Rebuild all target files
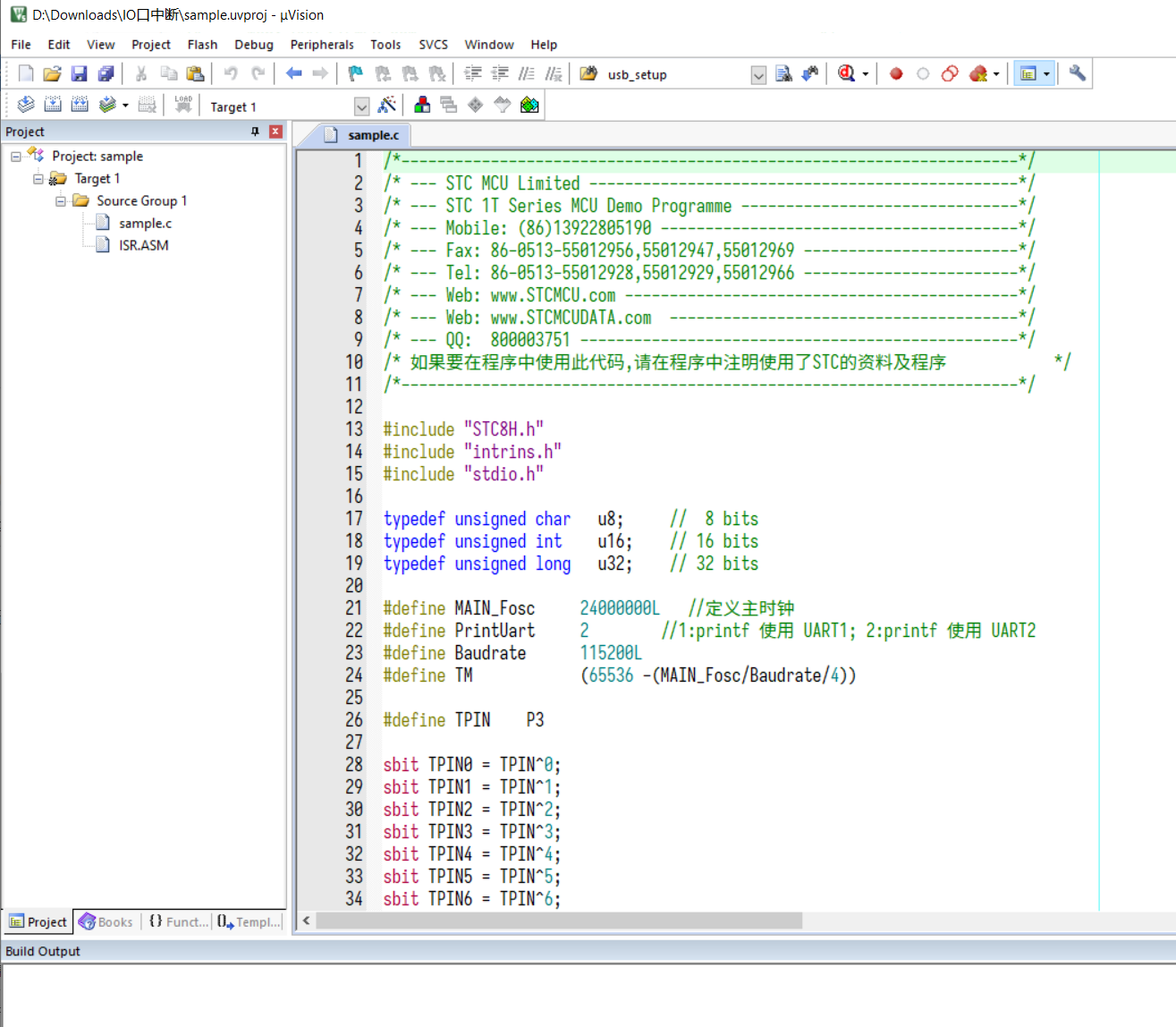Viewport: 1176px width, 1027px height. tap(80, 106)
